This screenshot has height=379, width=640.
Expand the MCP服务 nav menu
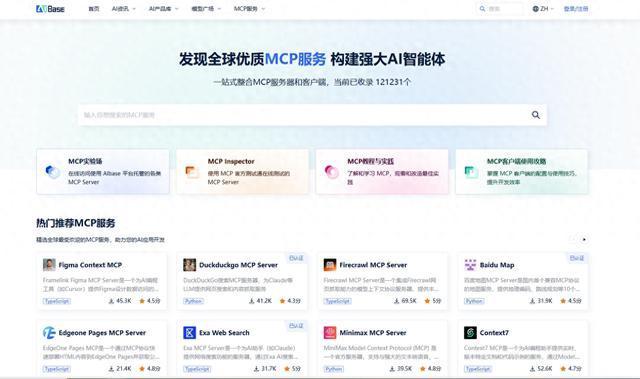click(x=249, y=9)
